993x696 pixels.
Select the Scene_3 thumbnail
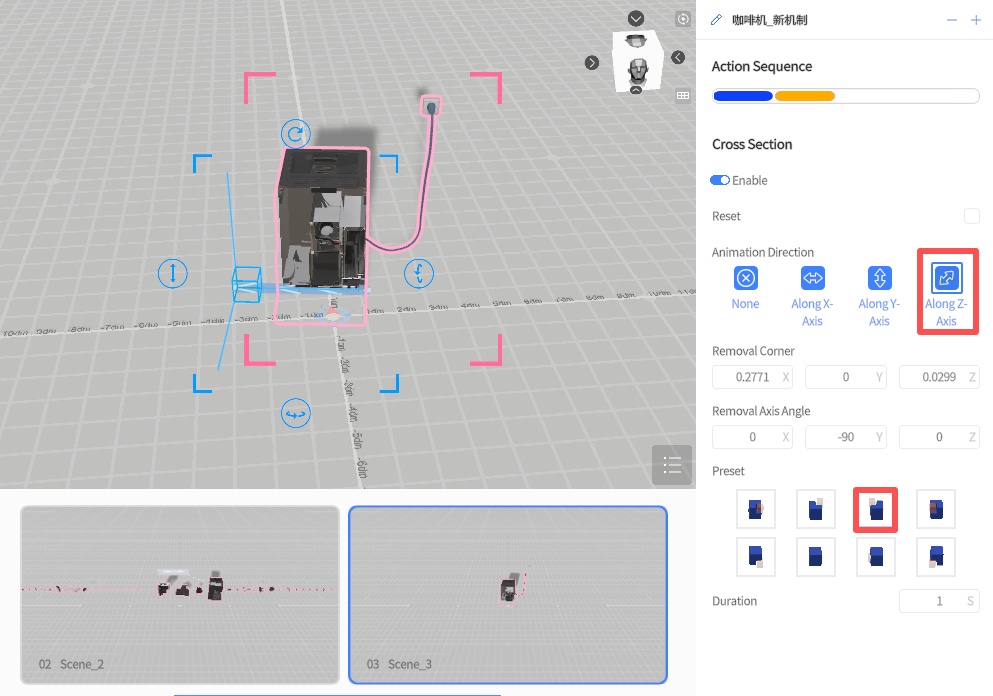click(x=507, y=594)
